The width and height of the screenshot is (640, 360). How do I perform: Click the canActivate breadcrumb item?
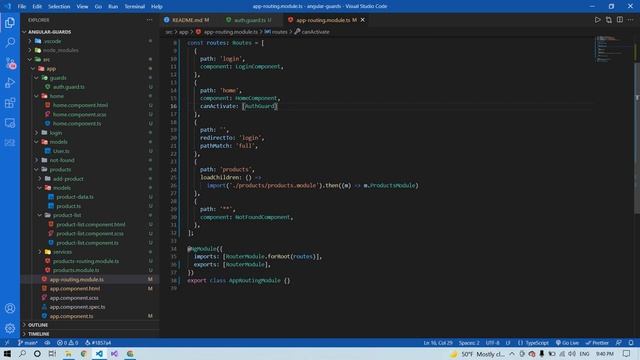pos(312,32)
